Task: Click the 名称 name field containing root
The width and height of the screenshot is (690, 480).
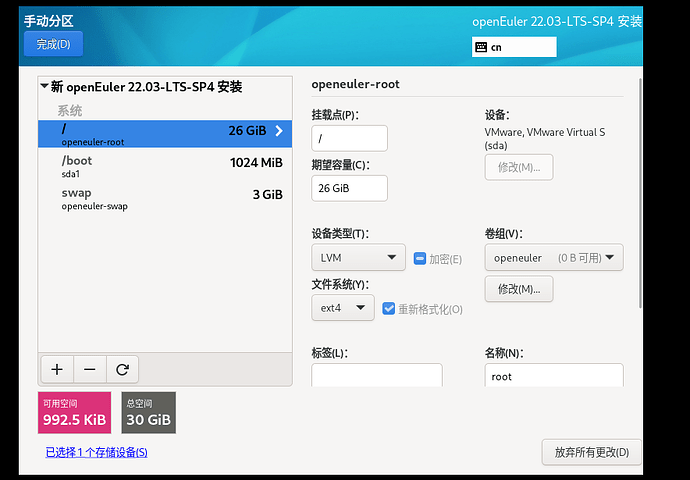Action: pos(553,377)
